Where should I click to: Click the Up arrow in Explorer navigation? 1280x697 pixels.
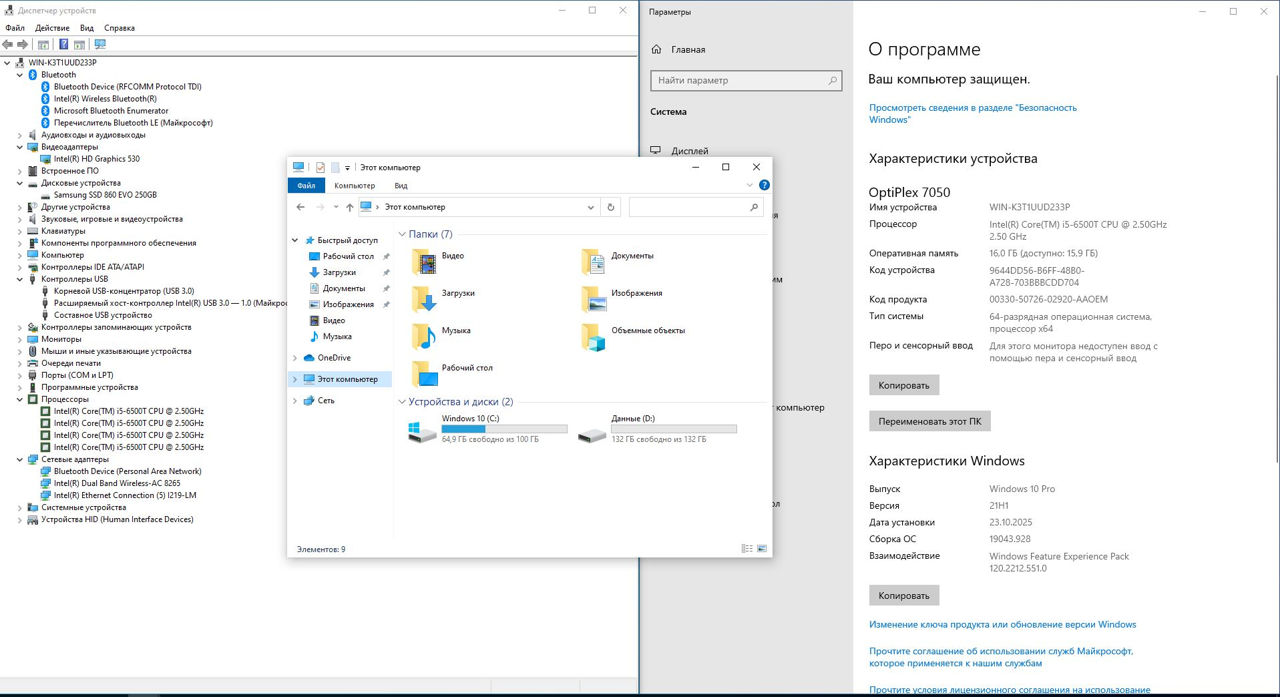pos(349,207)
